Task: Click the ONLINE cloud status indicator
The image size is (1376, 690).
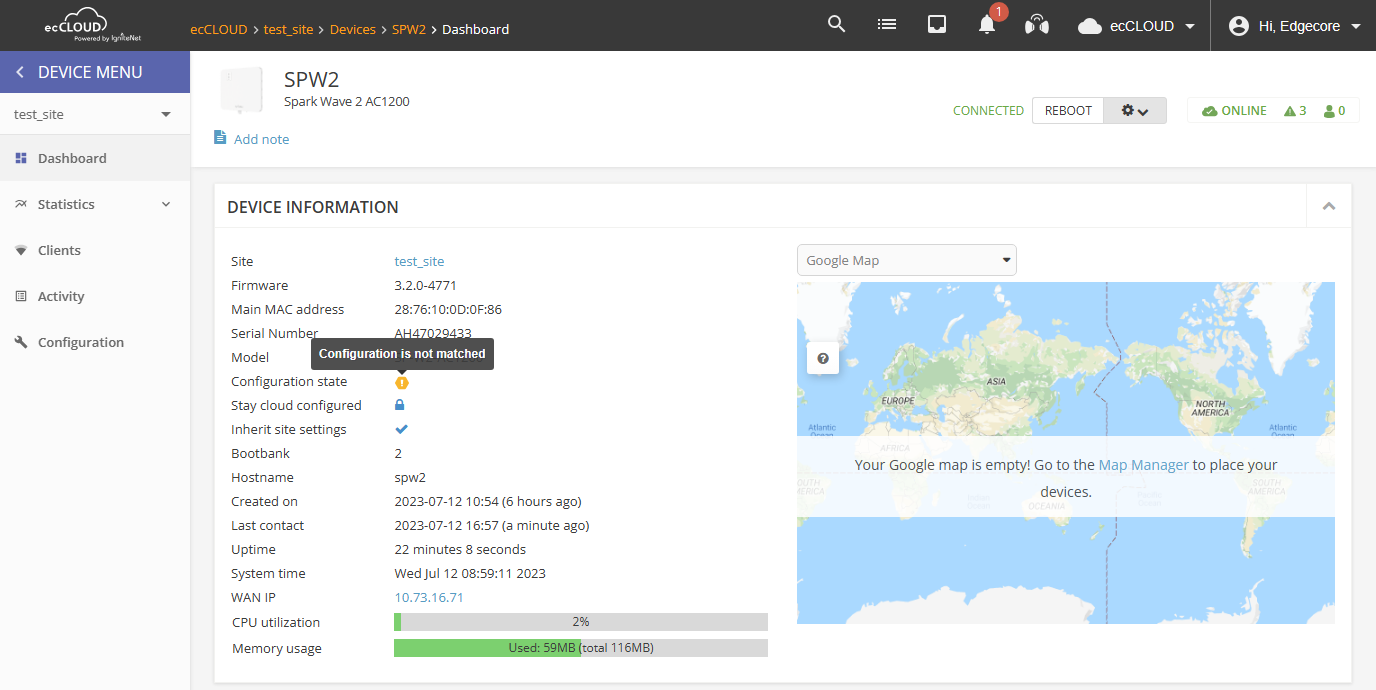Action: 1234,111
